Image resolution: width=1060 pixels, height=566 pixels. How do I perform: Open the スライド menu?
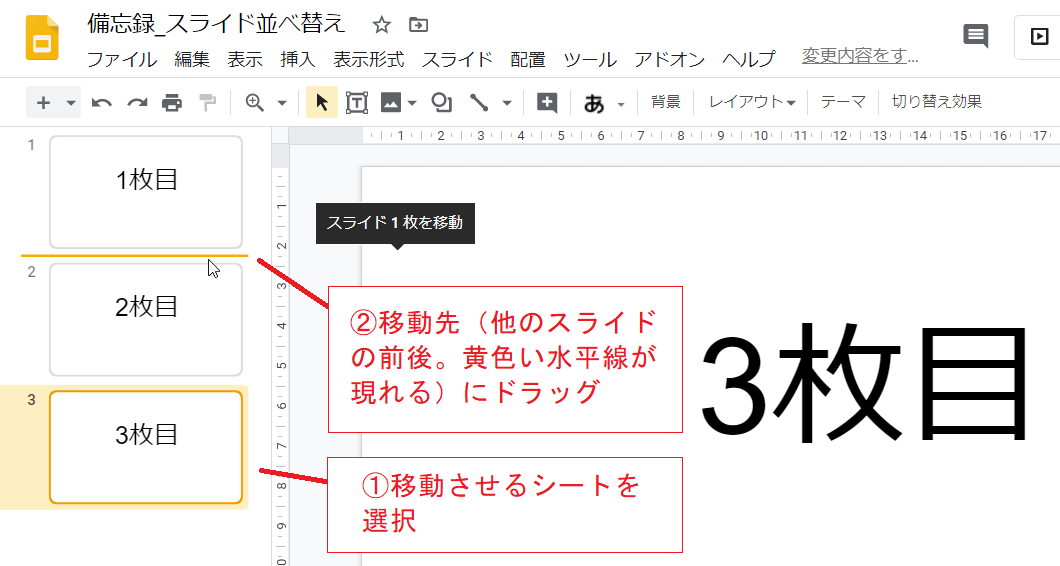click(x=458, y=60)
